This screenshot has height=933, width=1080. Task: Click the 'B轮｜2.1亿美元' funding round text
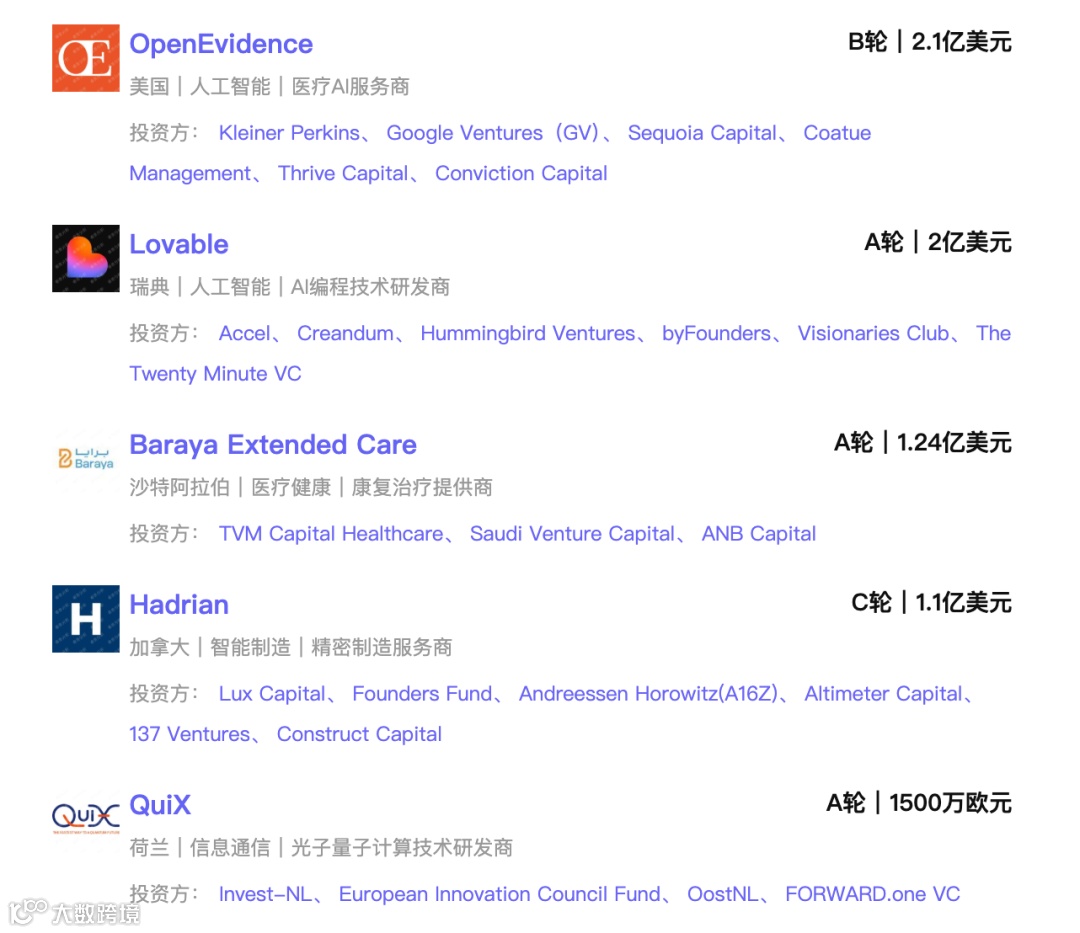coord(930,42)
